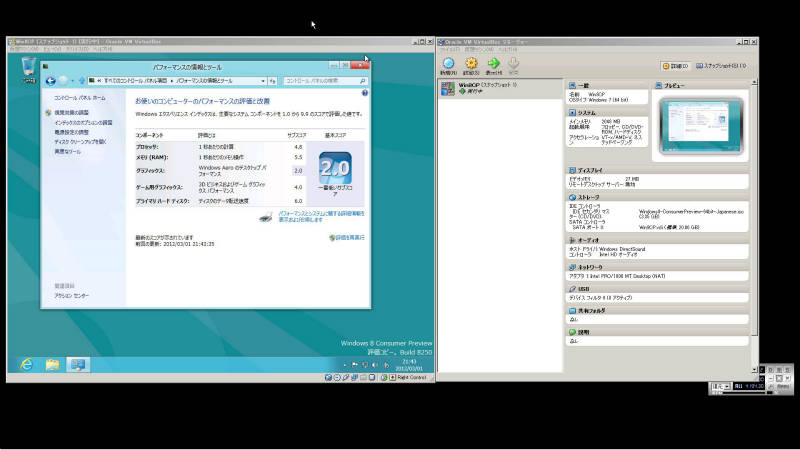Open File Explorer folder icon in taskbar
800x450 pixels.
pos(51,365)
